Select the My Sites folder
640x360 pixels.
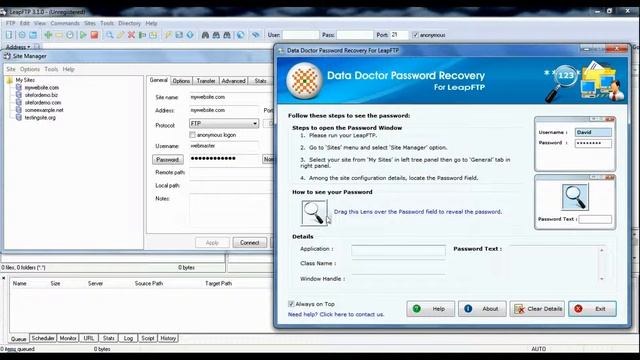21,80
